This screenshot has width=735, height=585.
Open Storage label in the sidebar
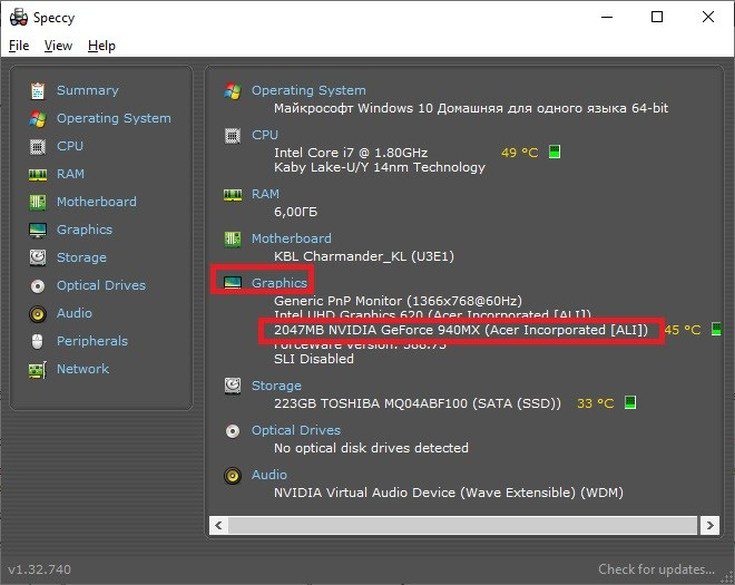click(82, 258)
